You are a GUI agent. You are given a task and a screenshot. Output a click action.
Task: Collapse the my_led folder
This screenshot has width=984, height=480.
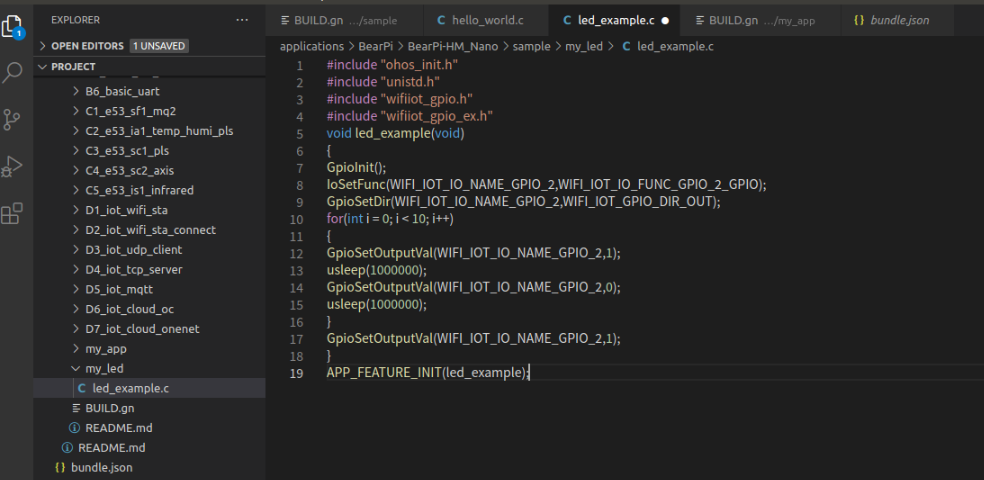point(76,369)
